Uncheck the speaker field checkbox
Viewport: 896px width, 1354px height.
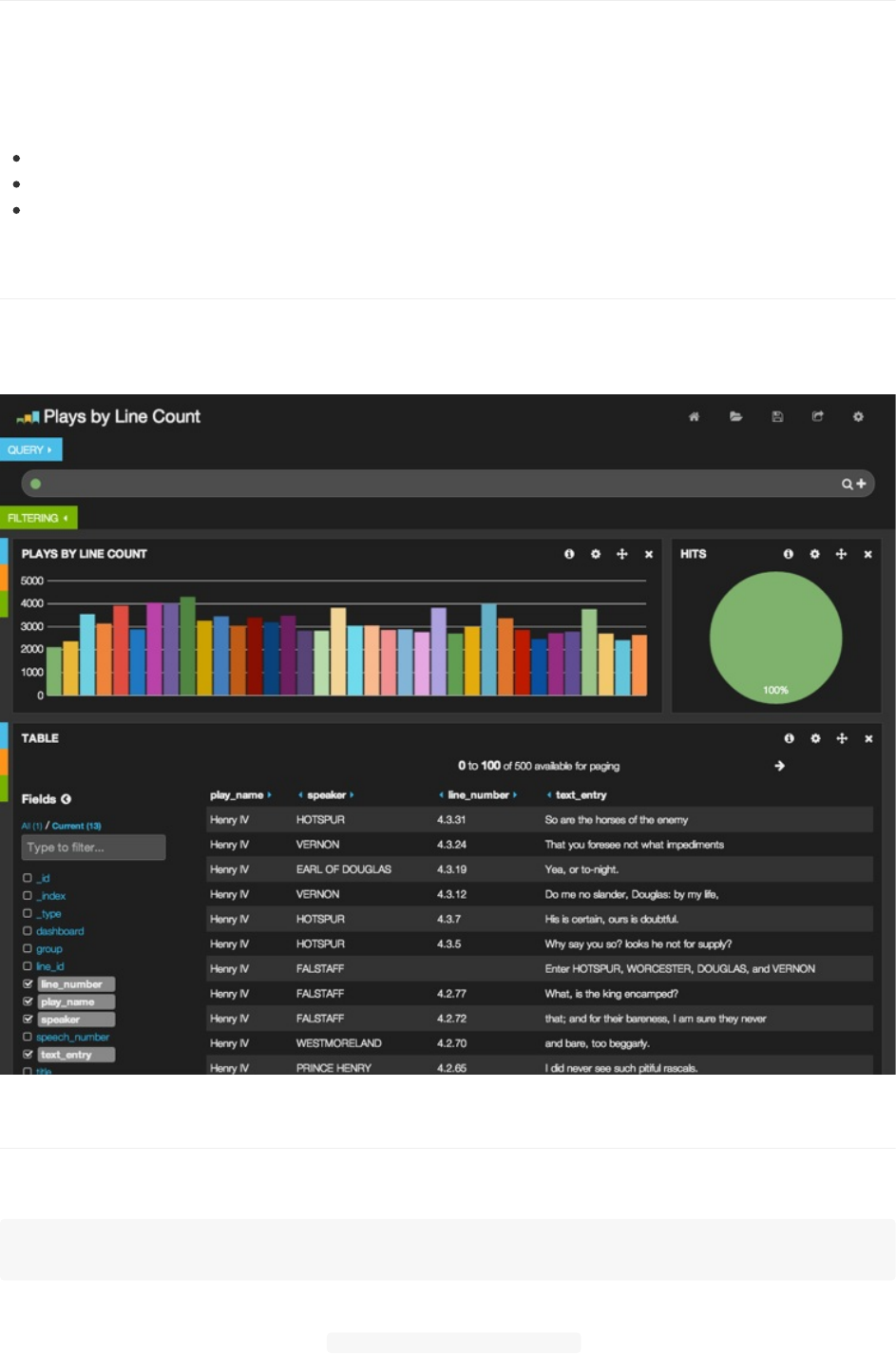[x=28, y=1020]
